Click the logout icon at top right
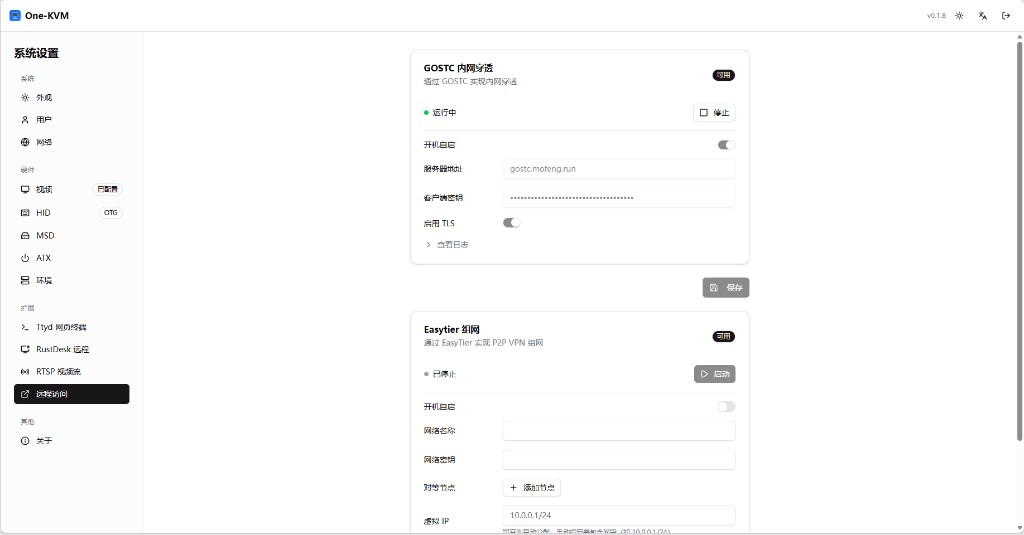 pos(1006,16)
